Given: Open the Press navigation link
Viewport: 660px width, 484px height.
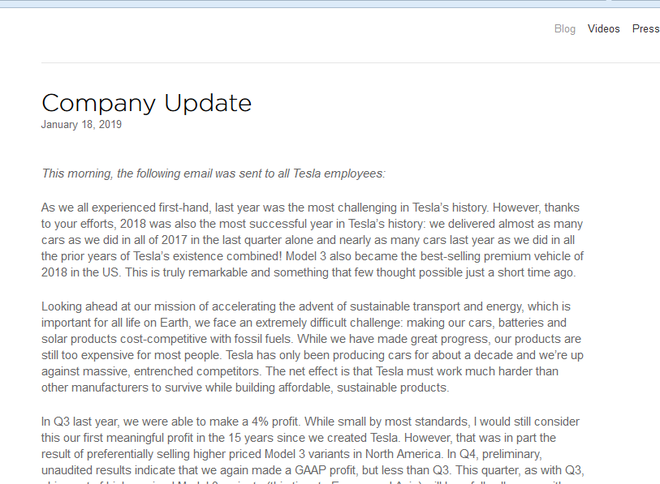Looking at the screenshot, I should coord(645,29).
